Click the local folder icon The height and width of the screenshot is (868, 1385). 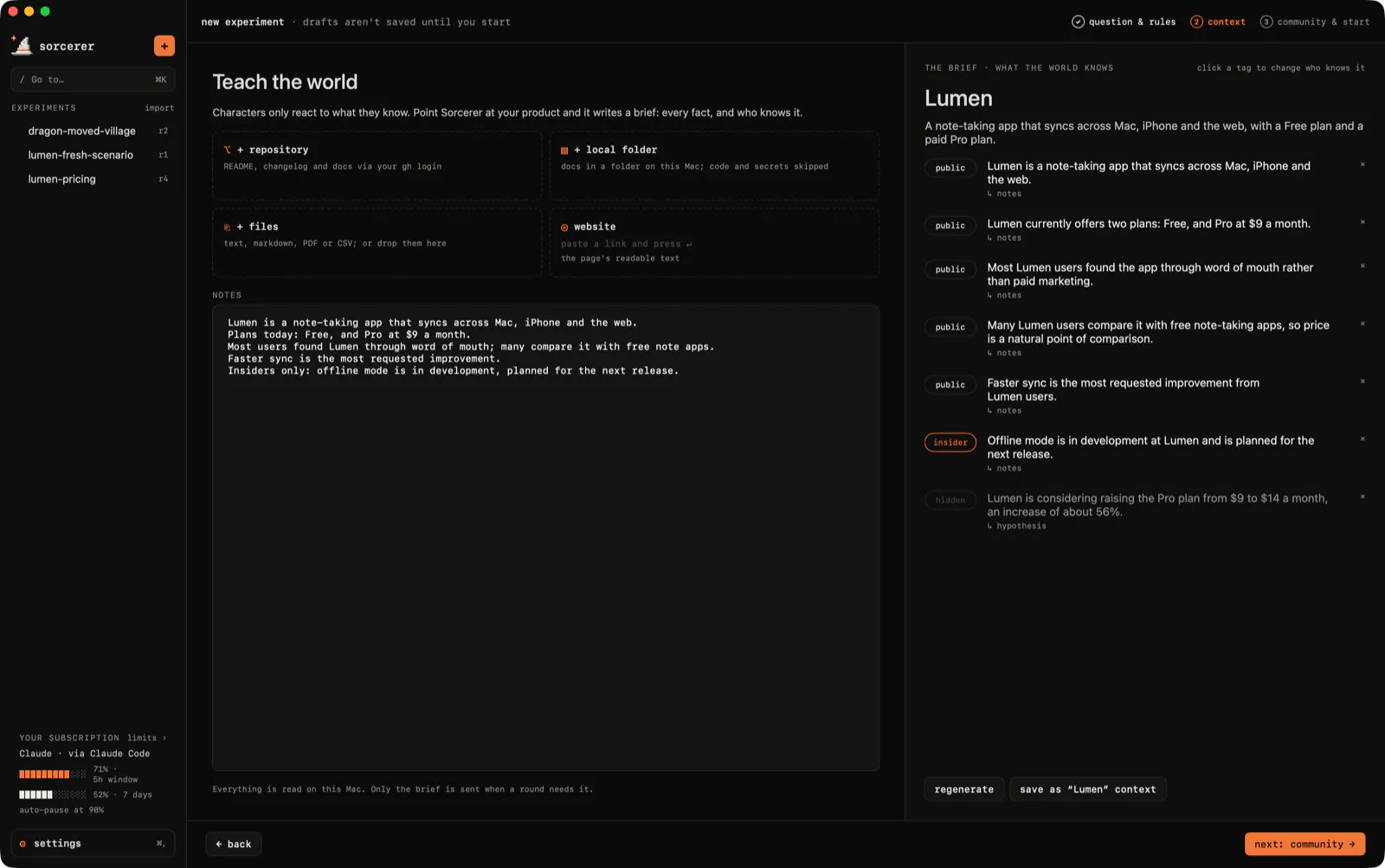564,151
